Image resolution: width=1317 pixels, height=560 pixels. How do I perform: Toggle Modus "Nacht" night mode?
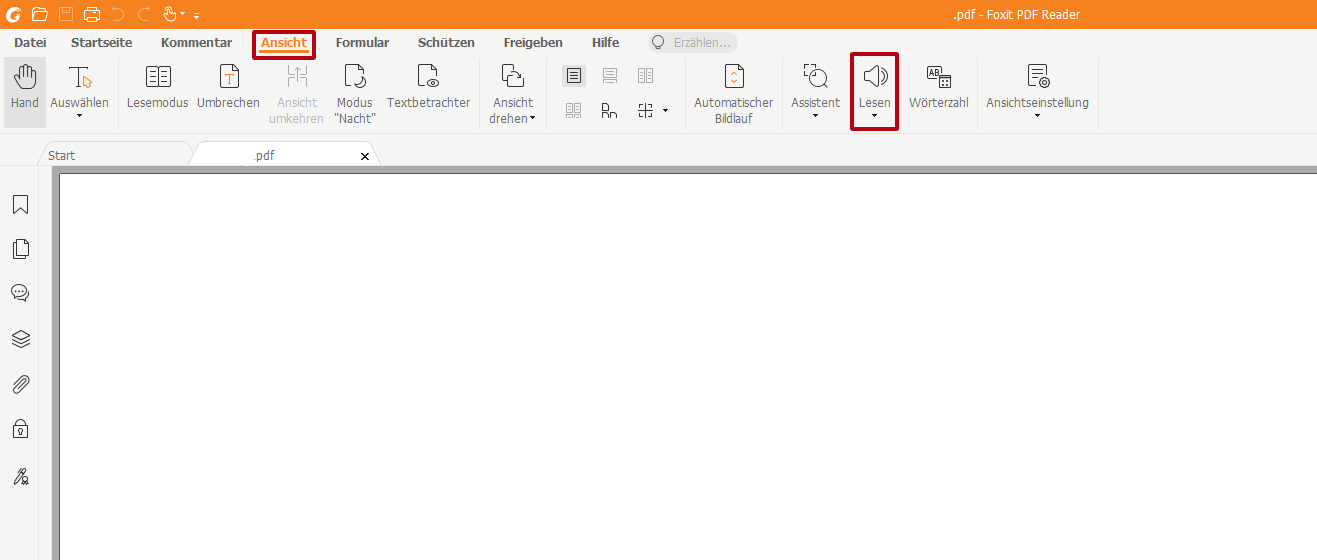pyautogui.click(x=354, y=94)
